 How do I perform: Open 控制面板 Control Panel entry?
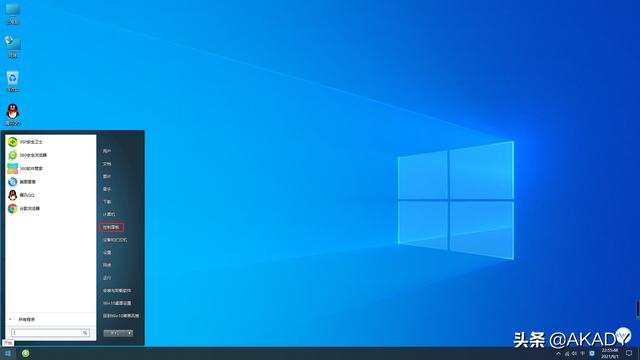click(x=111, y=227)
